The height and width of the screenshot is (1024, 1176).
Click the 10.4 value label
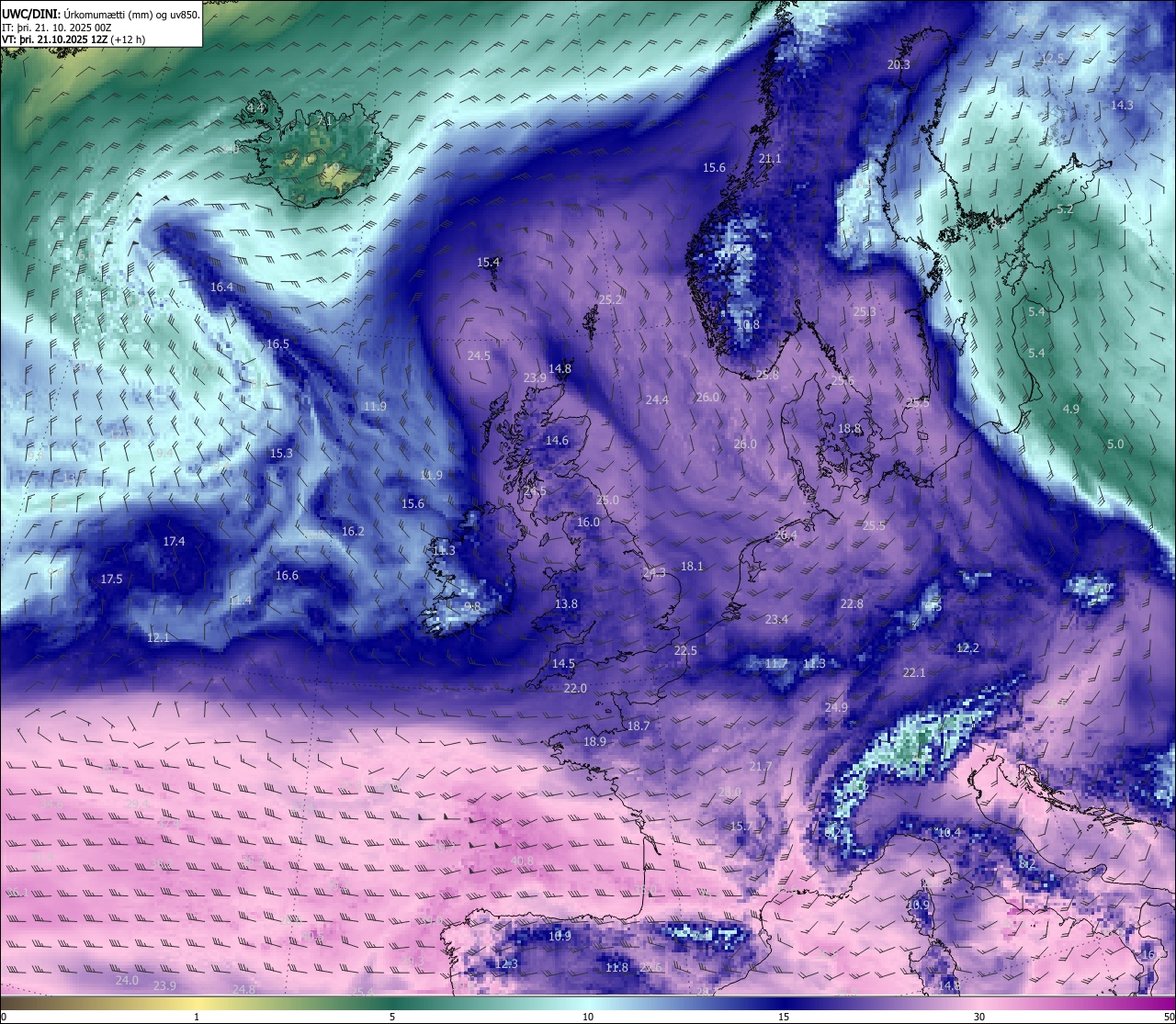(x=949, y=833)
